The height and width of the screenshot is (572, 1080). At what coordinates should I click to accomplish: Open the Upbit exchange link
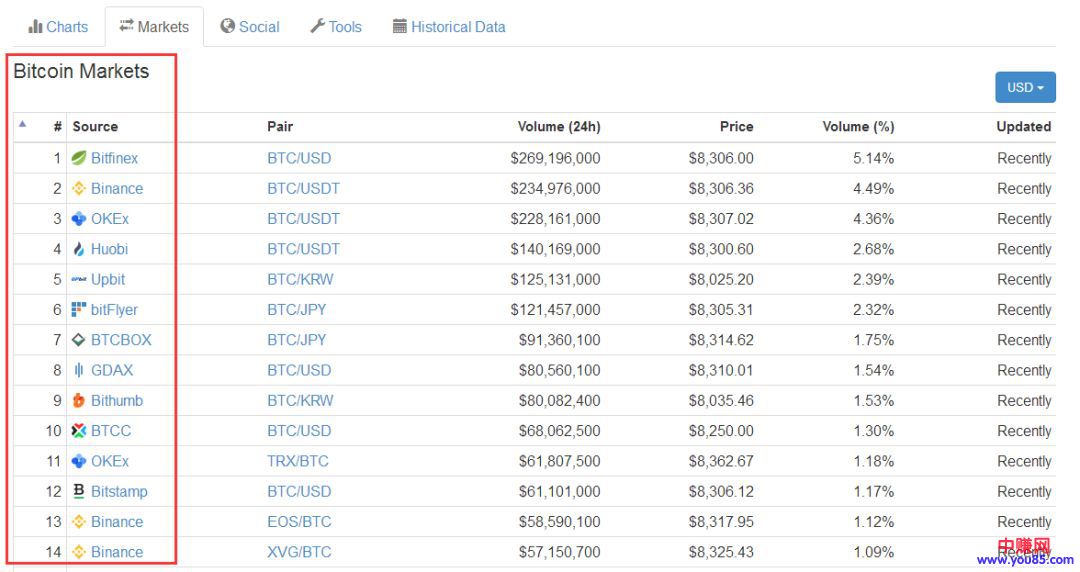108,279
